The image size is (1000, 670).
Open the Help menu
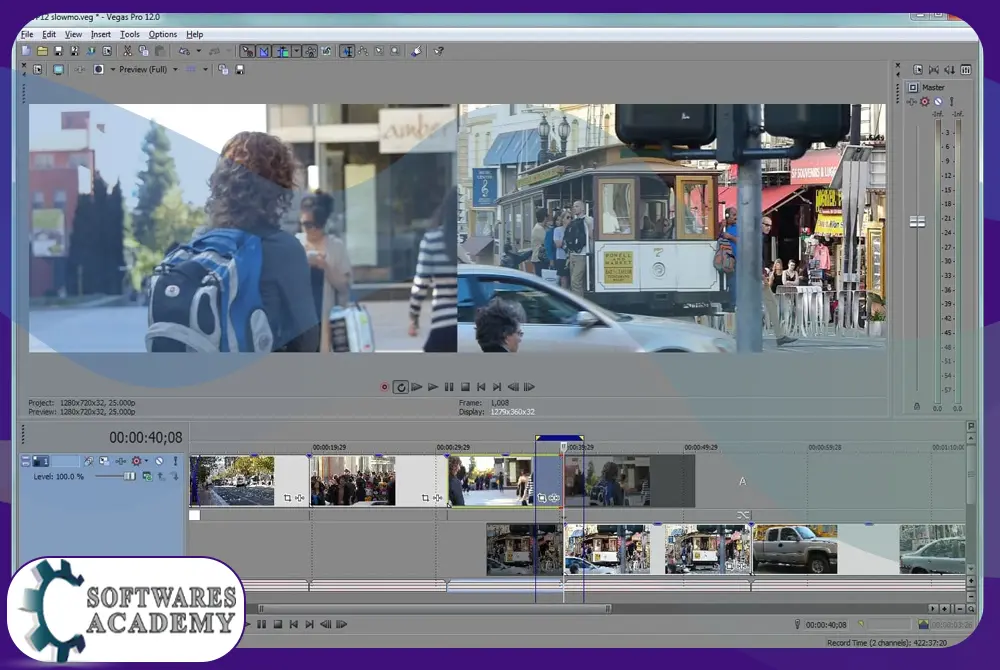195,34
